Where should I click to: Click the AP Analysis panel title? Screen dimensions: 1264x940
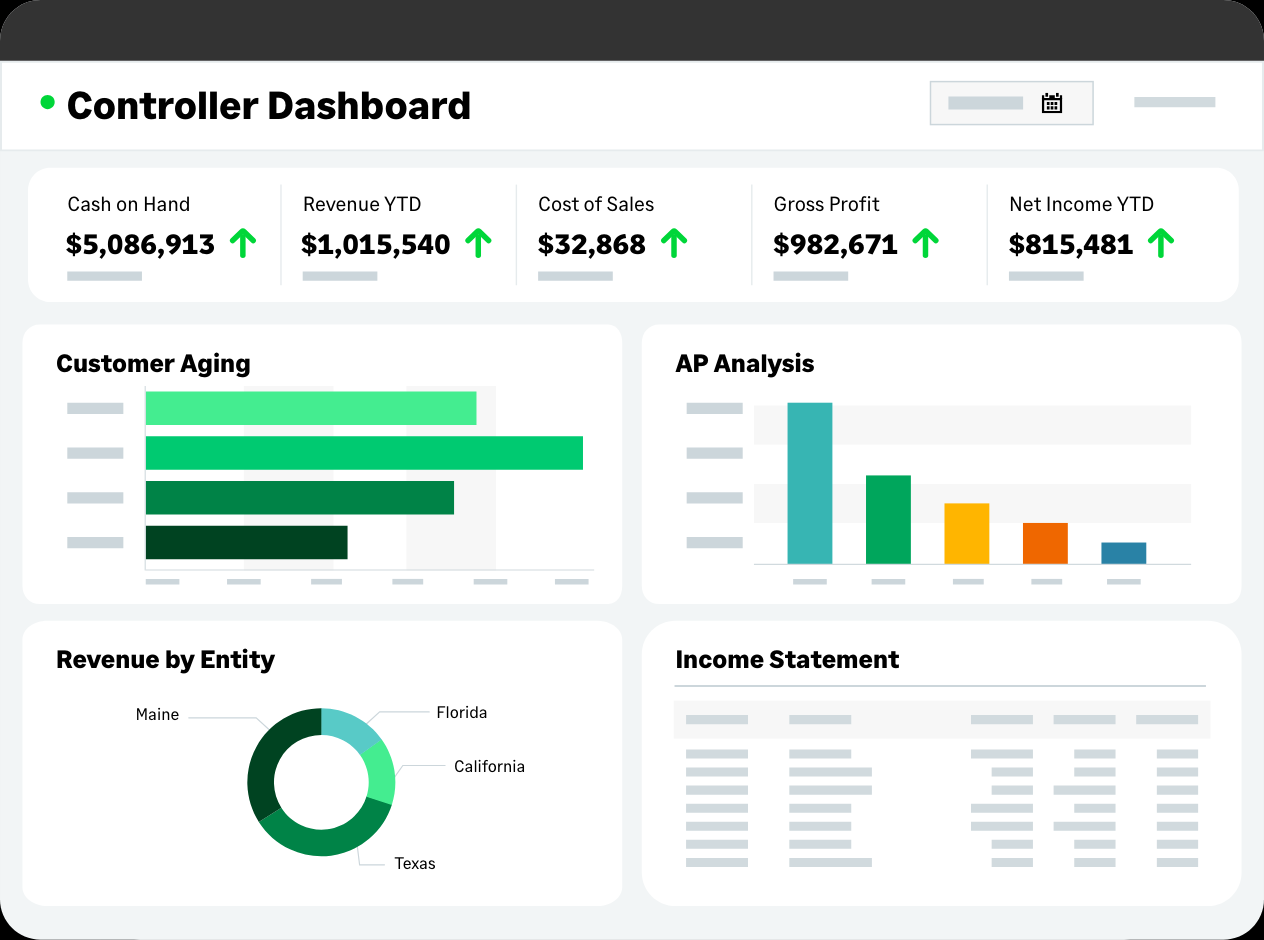pyautogui.click(x=745, y=364)
